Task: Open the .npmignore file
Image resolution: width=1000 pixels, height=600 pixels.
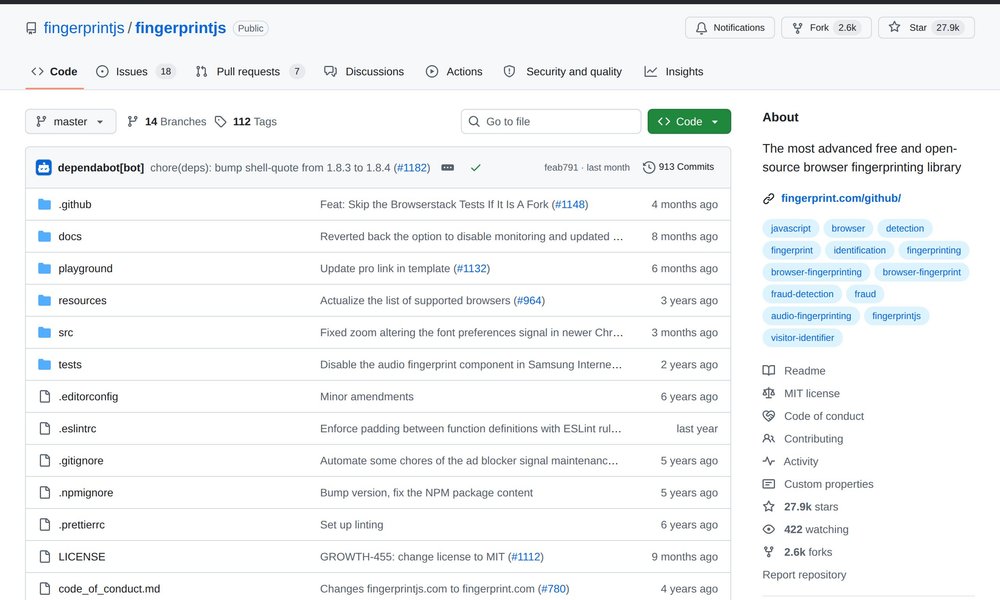Action: pos(85,492)
